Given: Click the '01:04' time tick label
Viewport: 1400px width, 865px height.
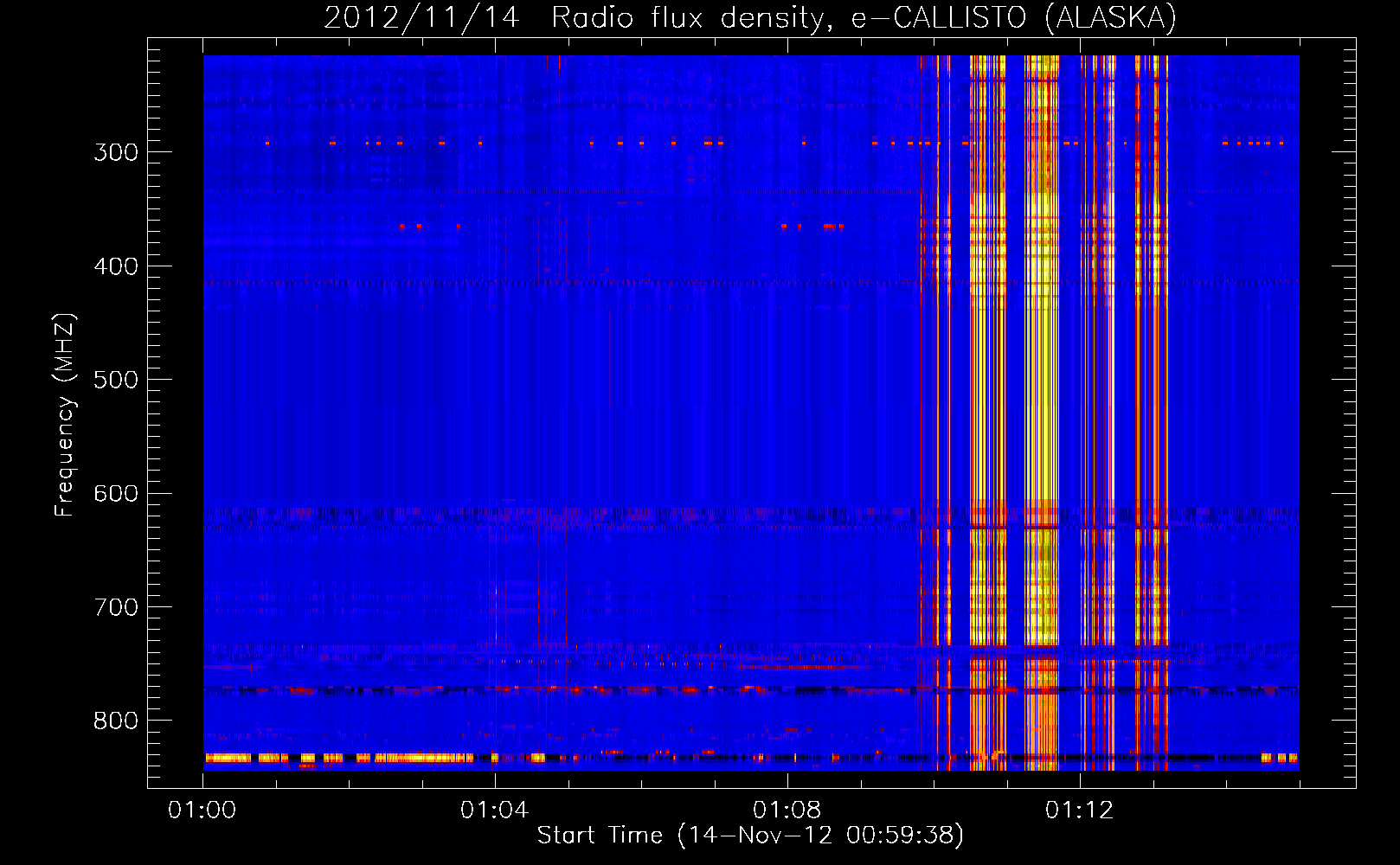Looking at the screenshot, I should (494, 811).
